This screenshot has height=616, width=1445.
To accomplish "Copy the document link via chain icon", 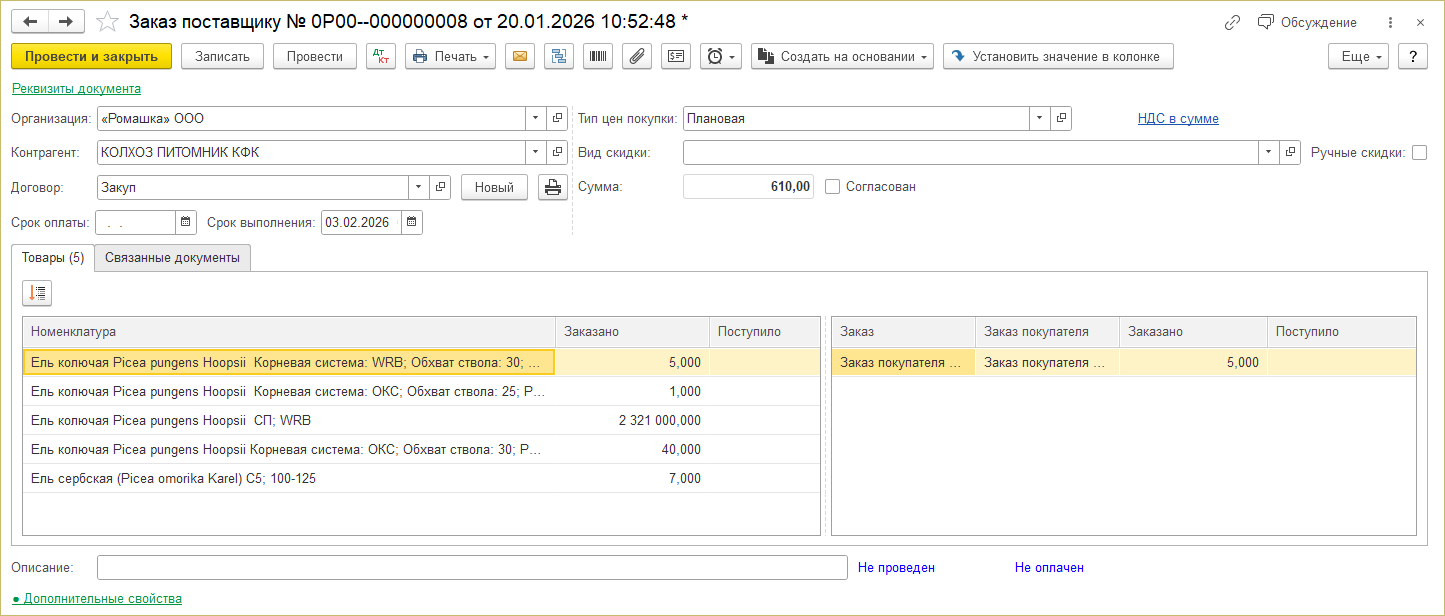I will [x=1232, y=22].
